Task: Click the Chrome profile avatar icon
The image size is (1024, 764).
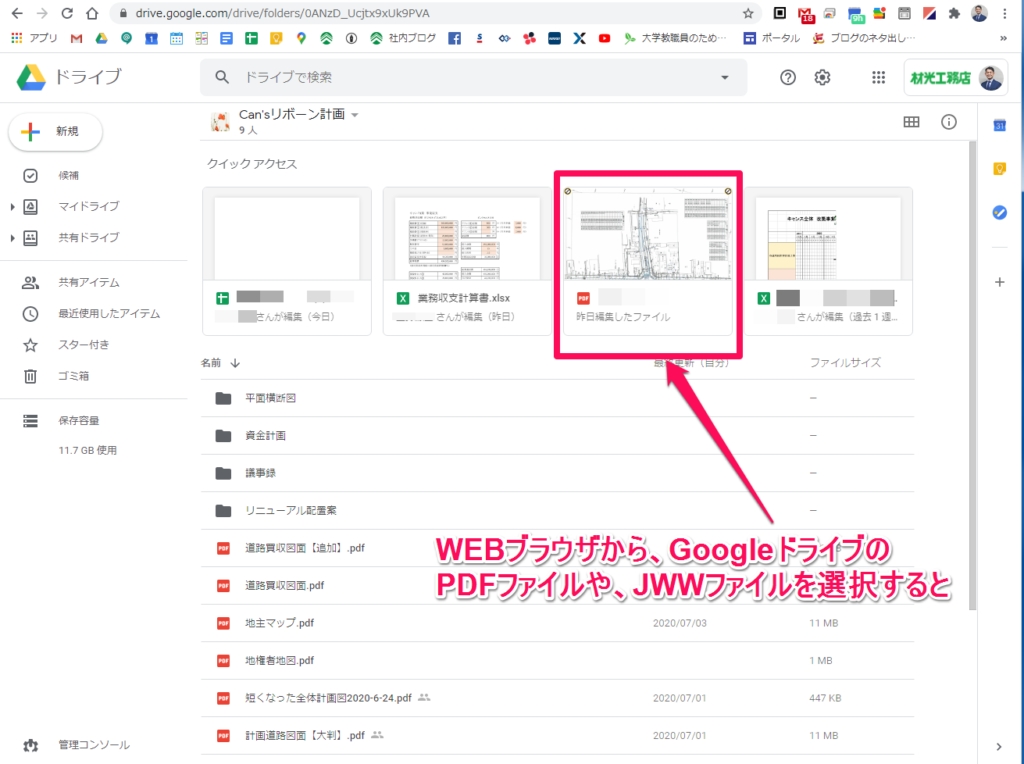Action: coord(979,13)
